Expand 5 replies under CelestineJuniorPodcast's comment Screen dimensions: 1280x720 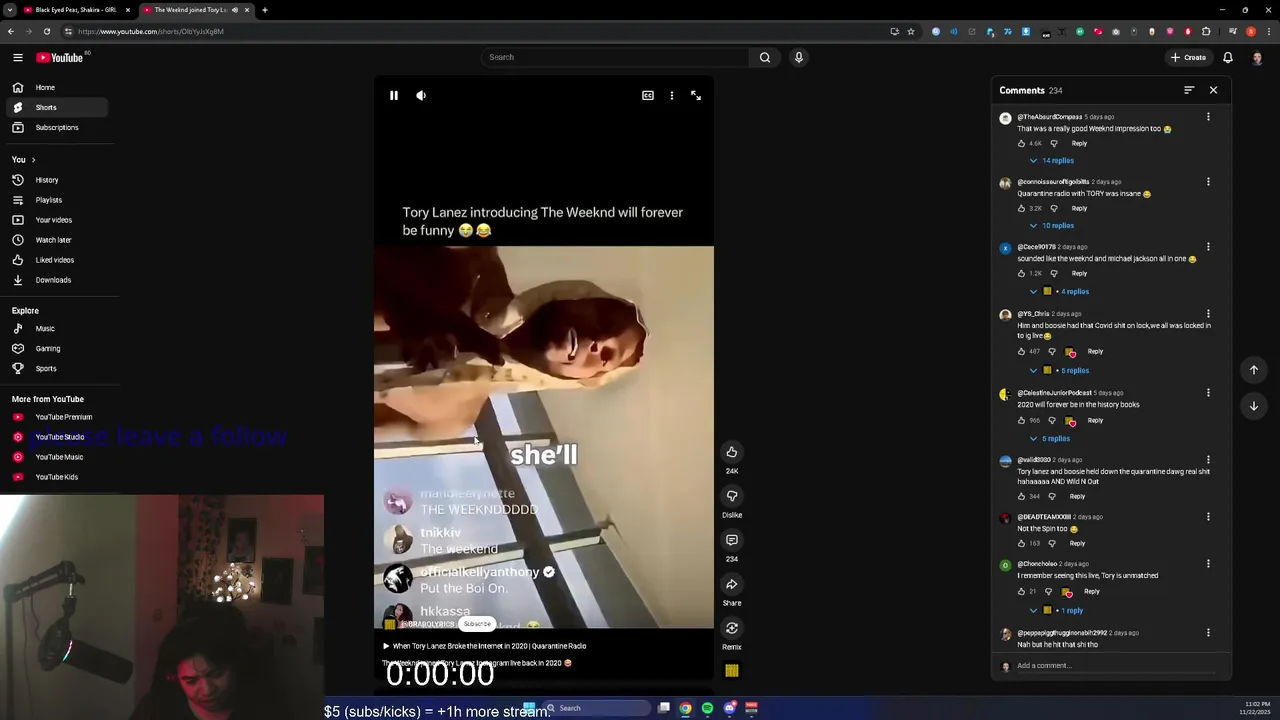tap(1050, 438)
